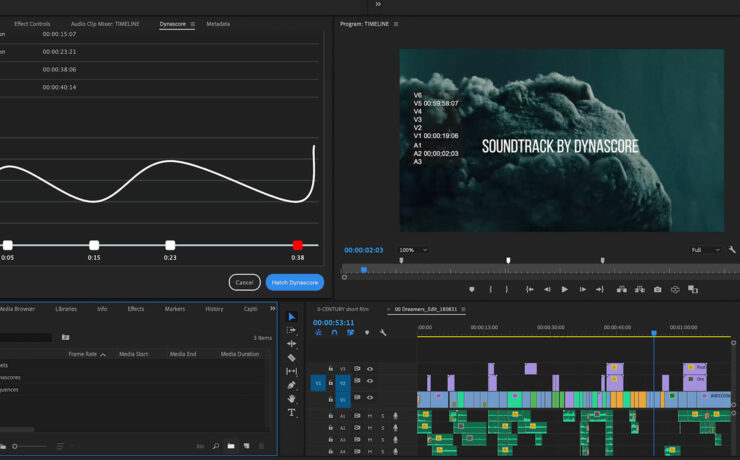This screenshot has height=460, width=740.
Task: Click New Item icon in Project panel
Action: (x=246, y=446)
